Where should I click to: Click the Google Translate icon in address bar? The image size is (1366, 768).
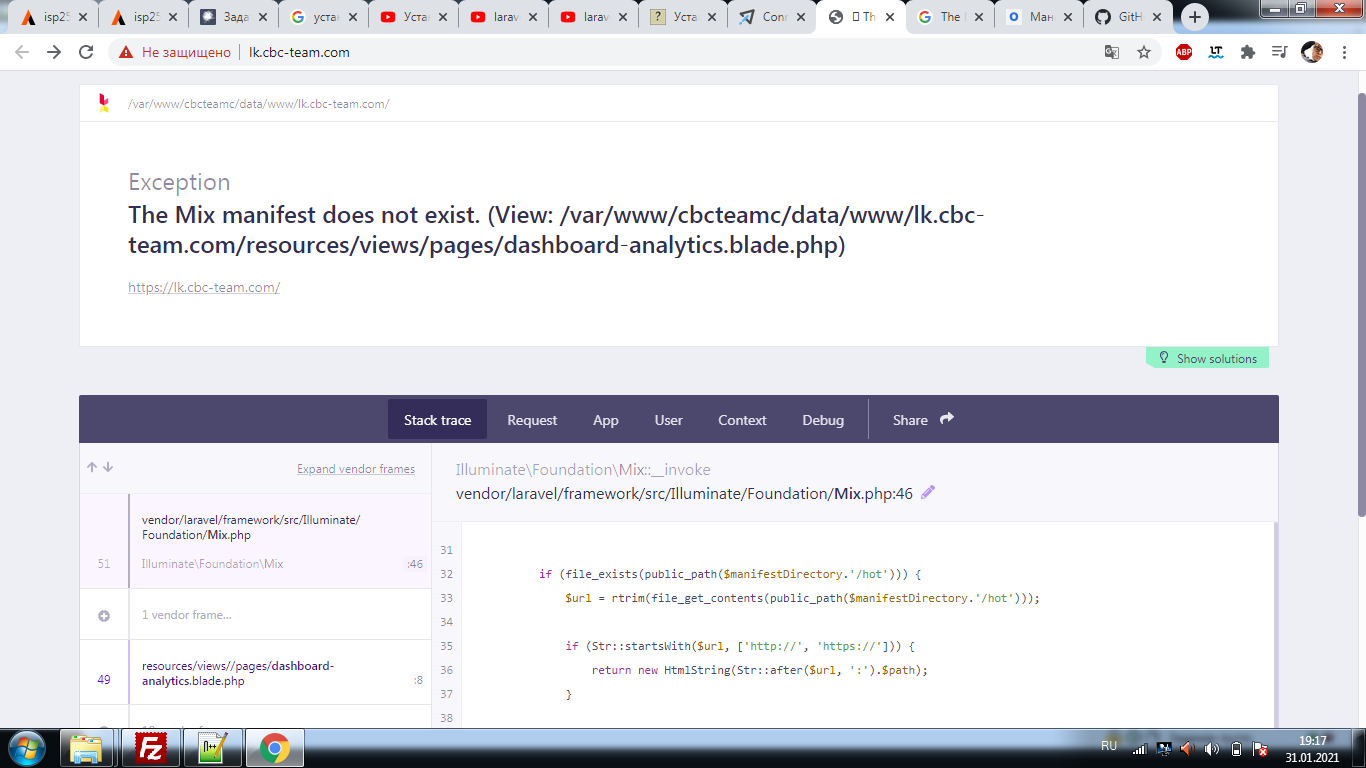pos(1111,52)
